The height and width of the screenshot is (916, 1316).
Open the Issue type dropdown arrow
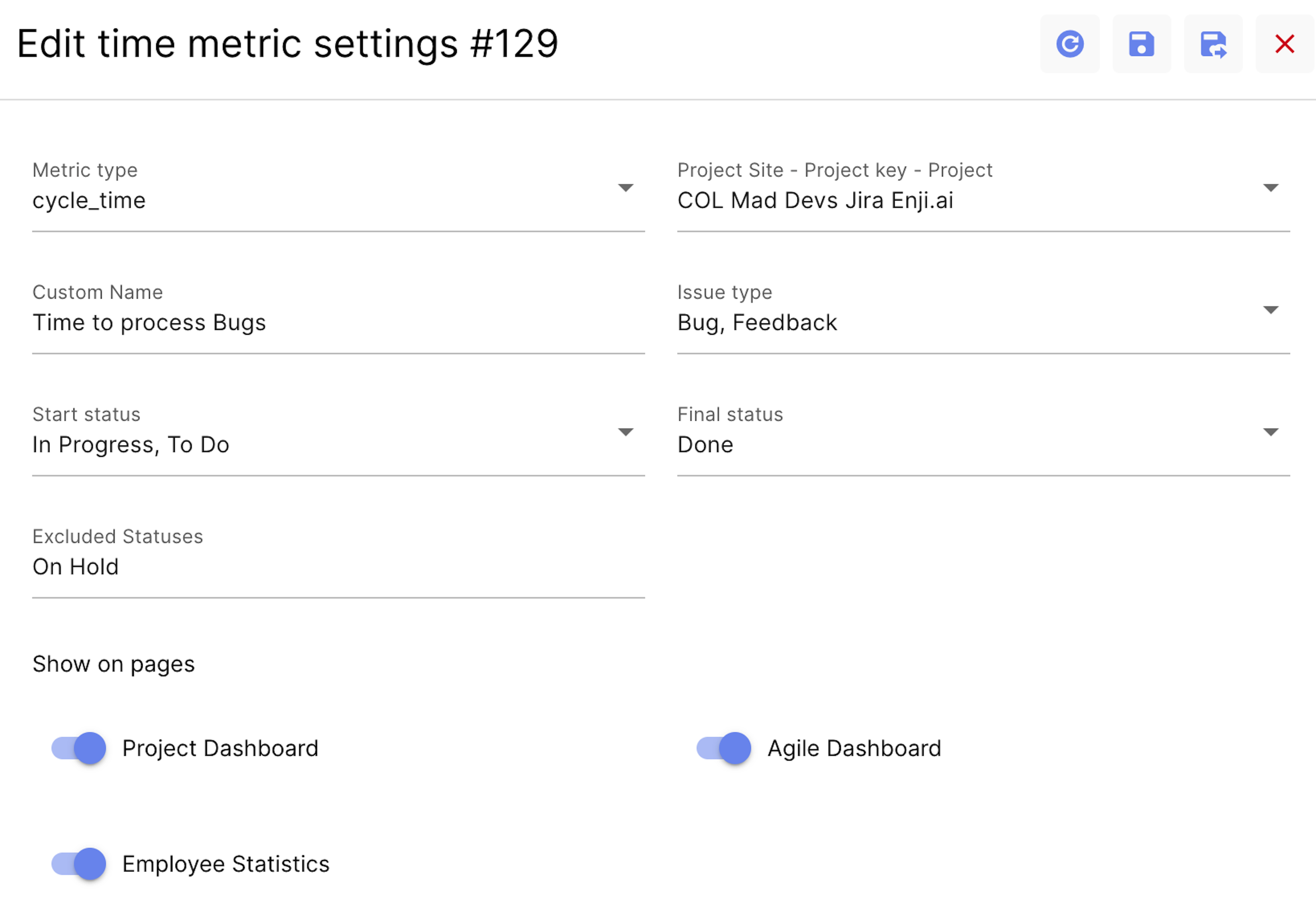1271,310
